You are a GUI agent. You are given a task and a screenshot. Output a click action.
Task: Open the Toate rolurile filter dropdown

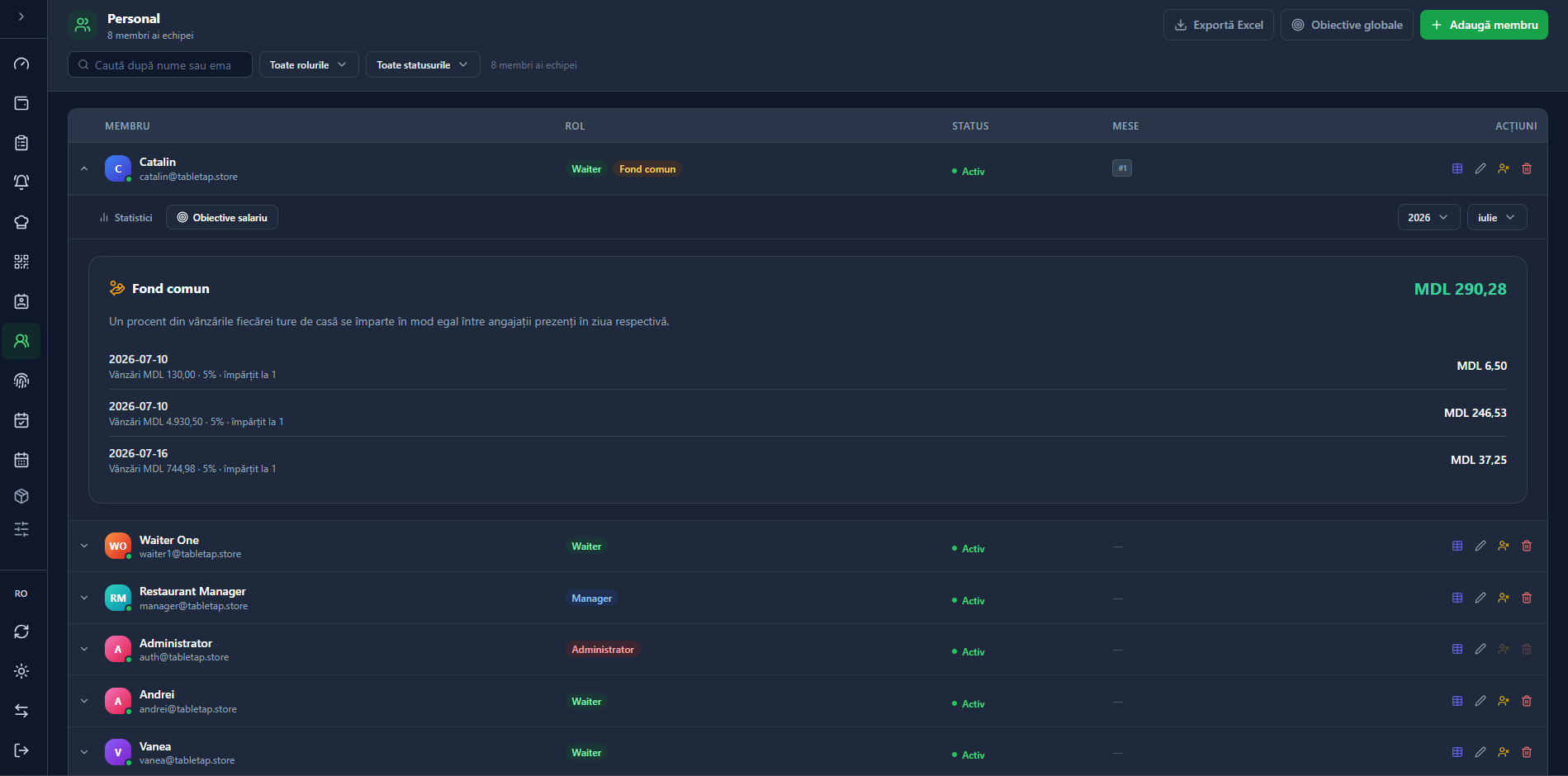[309, 64]
